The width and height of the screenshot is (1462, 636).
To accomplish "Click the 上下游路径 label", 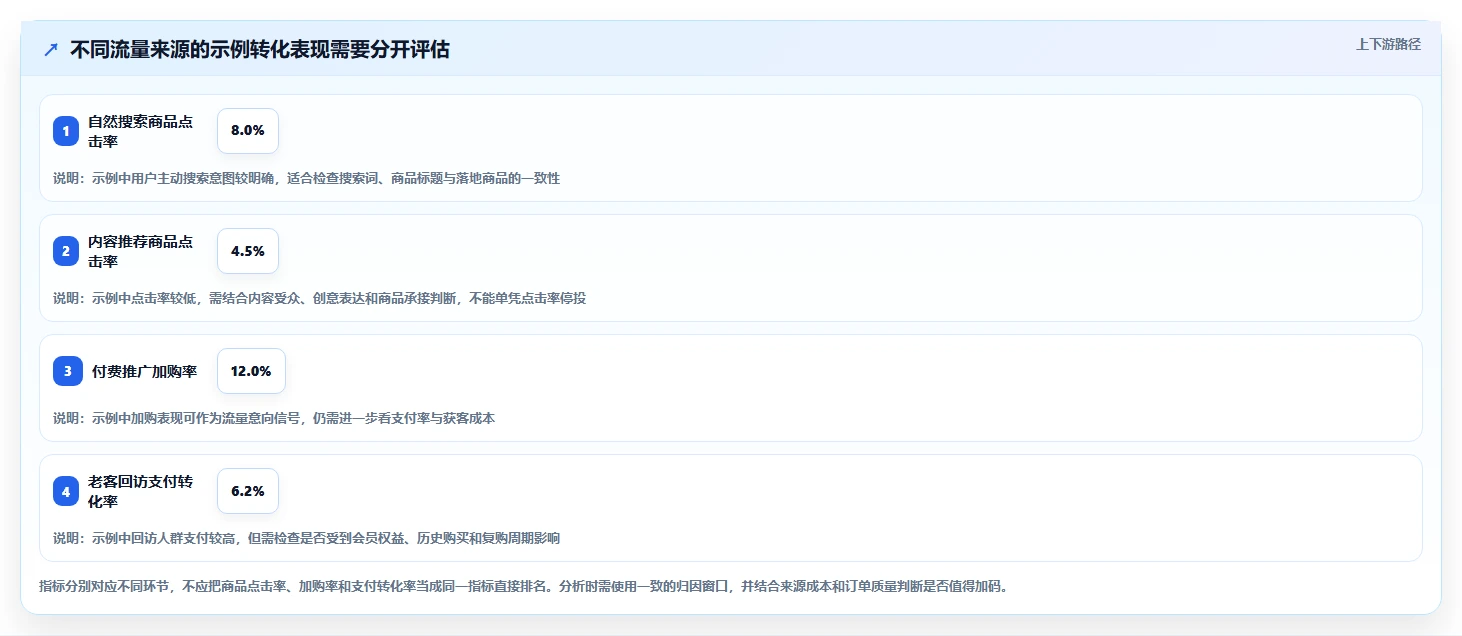I will pos(1388,44).
